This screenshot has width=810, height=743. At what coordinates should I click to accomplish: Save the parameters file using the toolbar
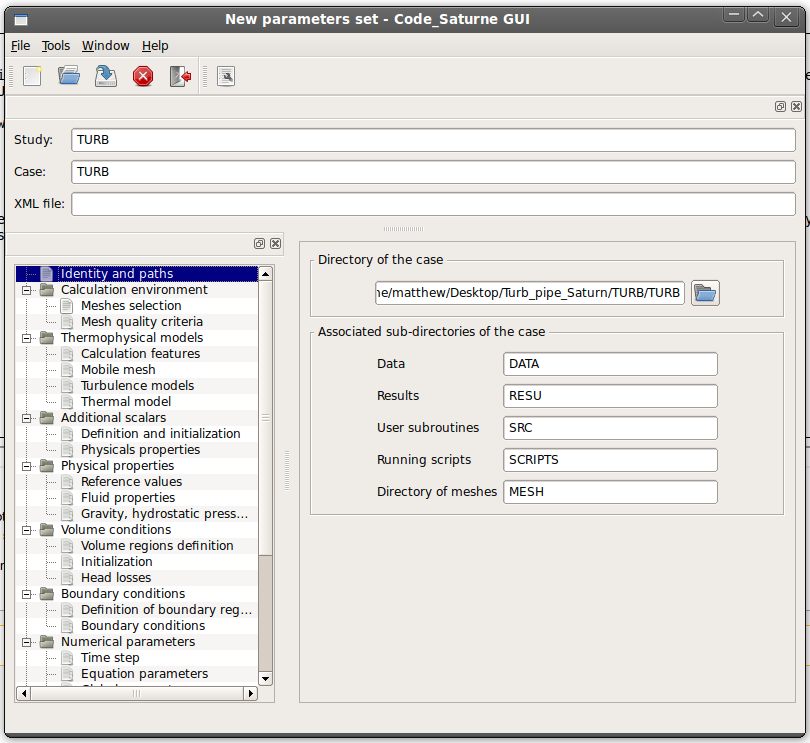point(106,76)
